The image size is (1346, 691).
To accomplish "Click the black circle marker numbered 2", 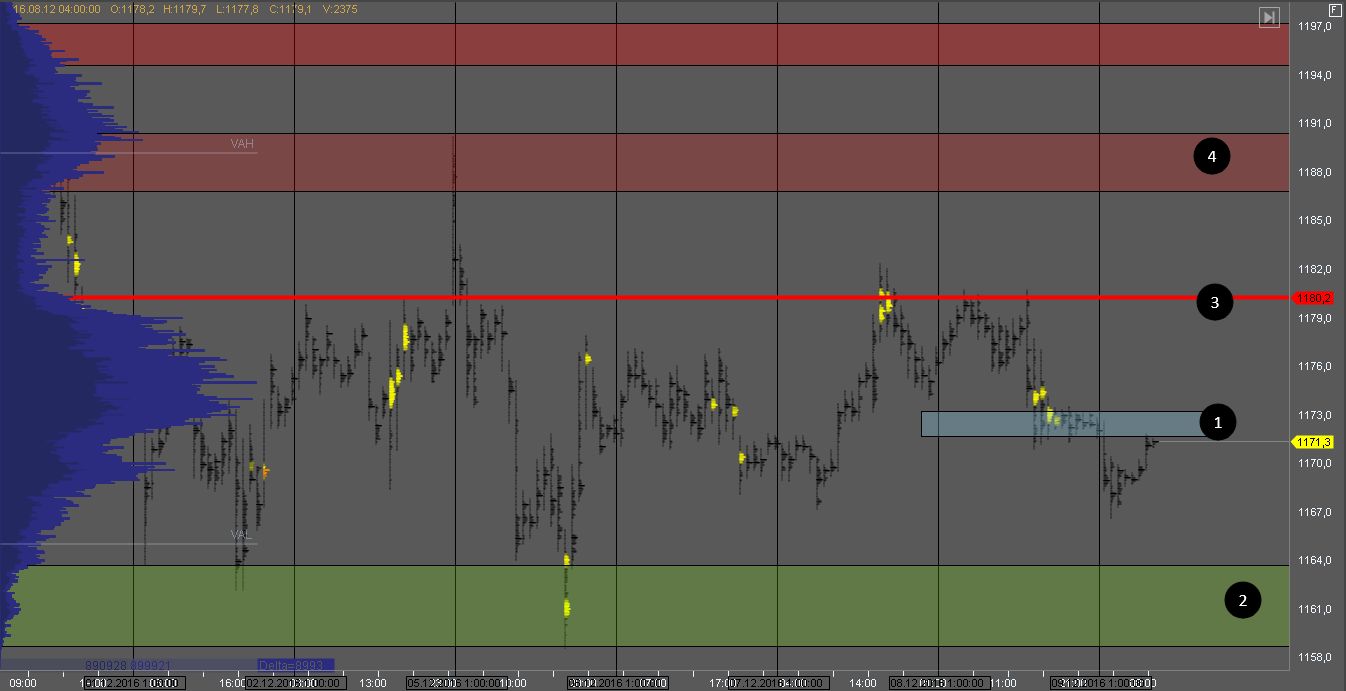I will (1242, 600).
